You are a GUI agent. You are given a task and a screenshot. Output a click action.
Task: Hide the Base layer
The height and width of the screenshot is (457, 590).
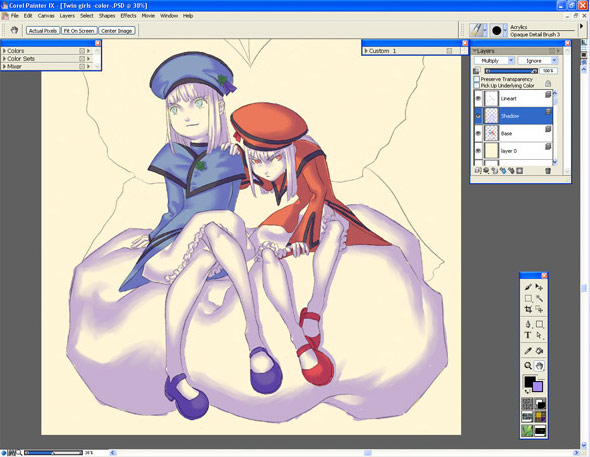coord(478,134)
